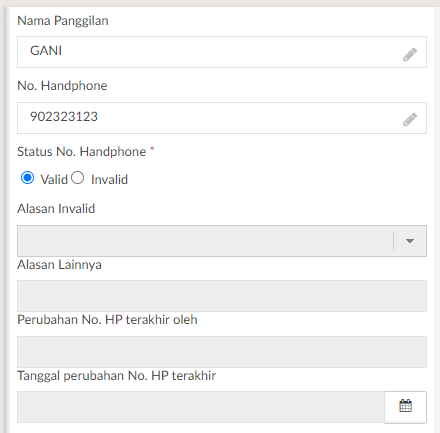
Task: Click the Nama Panggilan label
Action: [63, 21]
